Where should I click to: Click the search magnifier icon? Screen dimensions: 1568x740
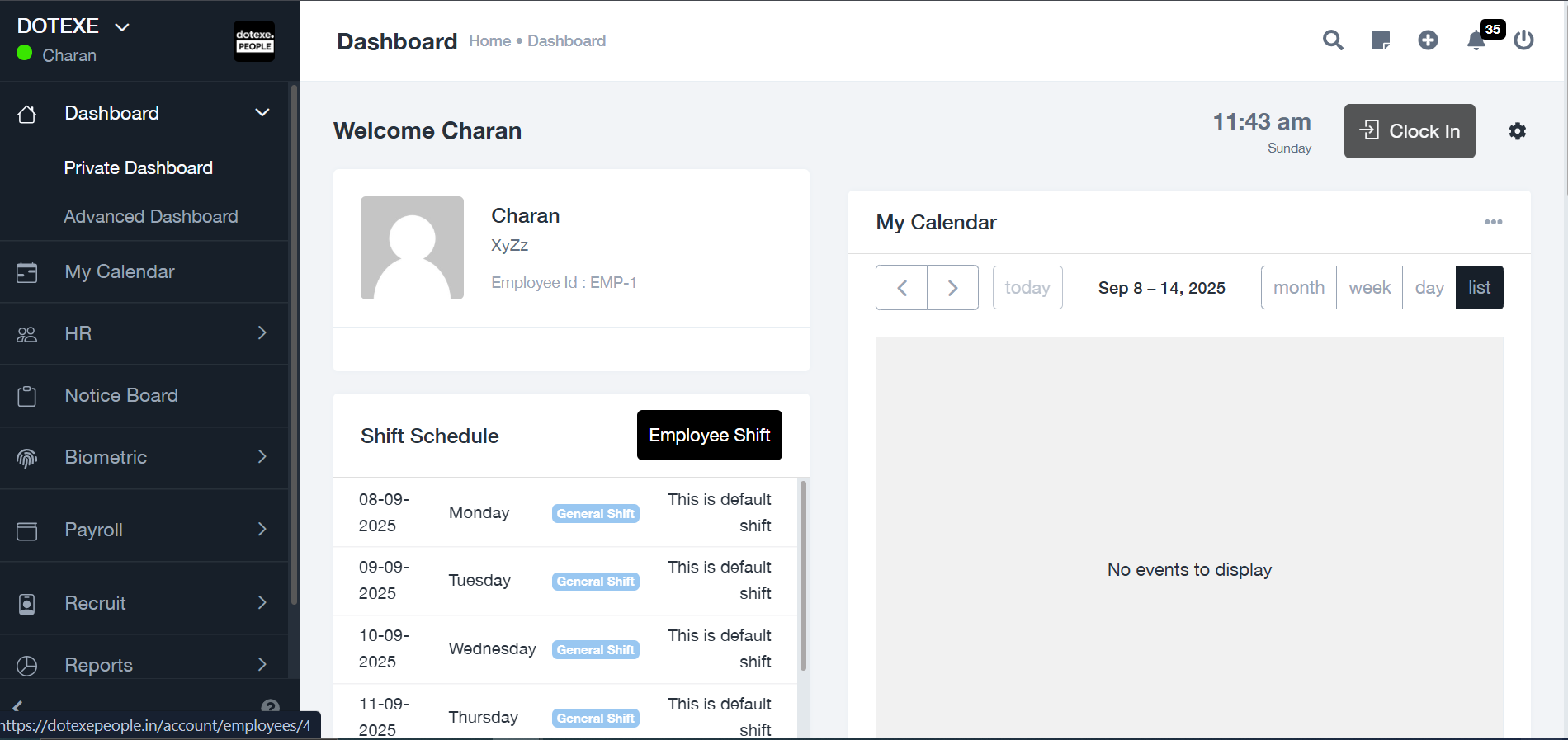[1333, 40]
